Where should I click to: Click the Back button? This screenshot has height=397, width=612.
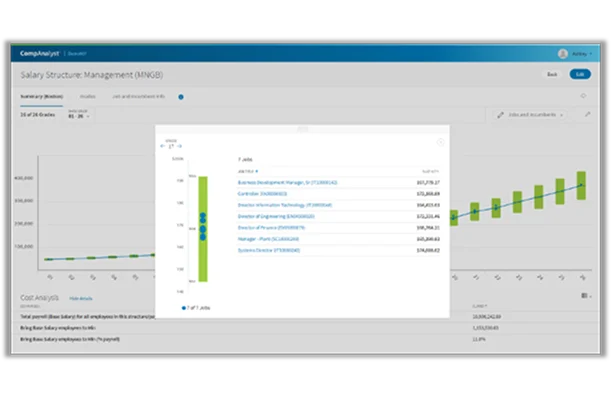point(552,74)
